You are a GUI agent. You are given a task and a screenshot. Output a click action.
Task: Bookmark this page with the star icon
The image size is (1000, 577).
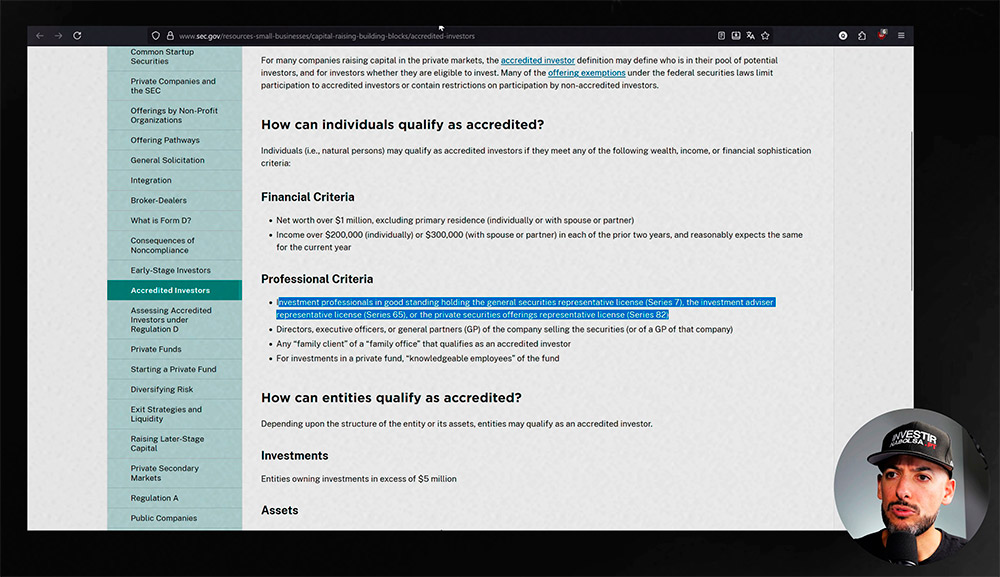pyautogui.click(x=765, y=36)
